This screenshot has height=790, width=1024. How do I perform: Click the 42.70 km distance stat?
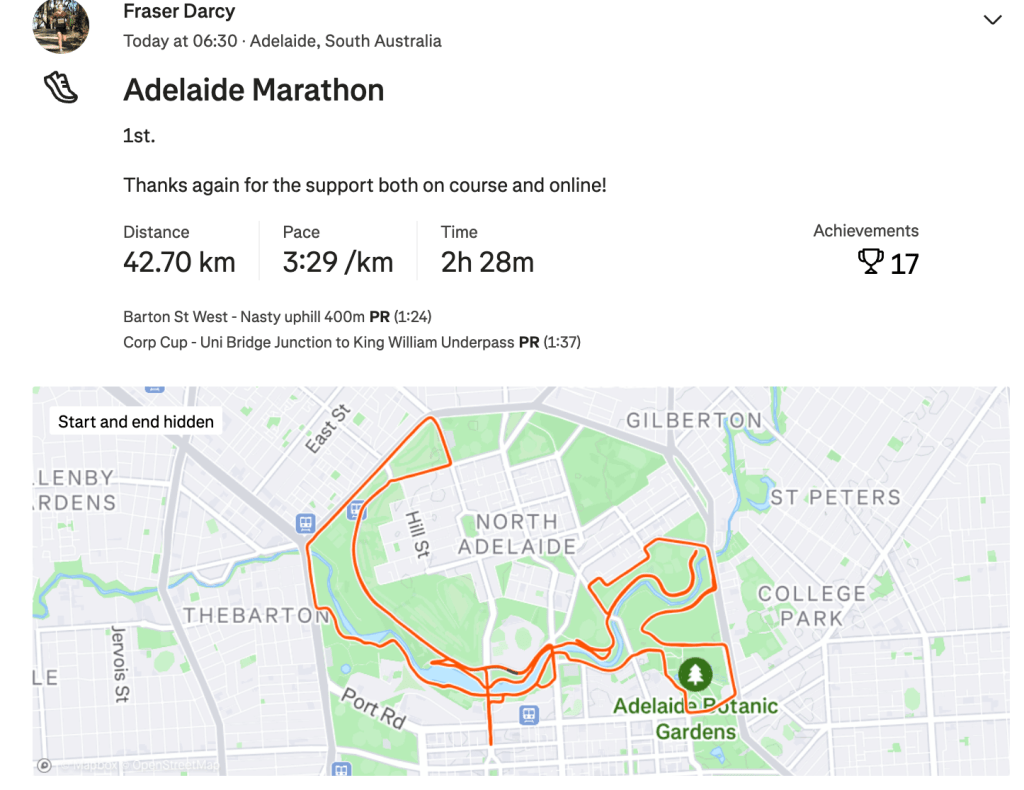[179, 262]
